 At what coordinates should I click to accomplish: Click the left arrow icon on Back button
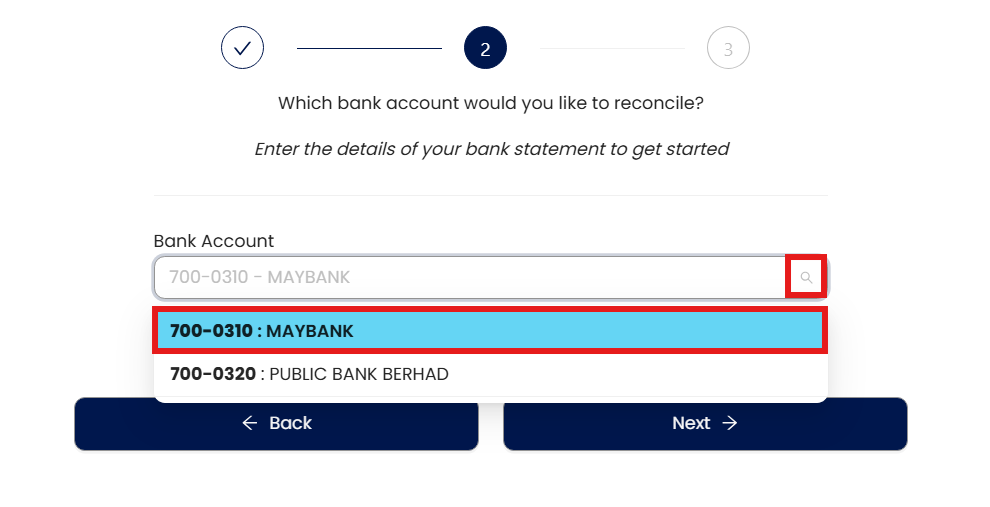tap(250, 423)
